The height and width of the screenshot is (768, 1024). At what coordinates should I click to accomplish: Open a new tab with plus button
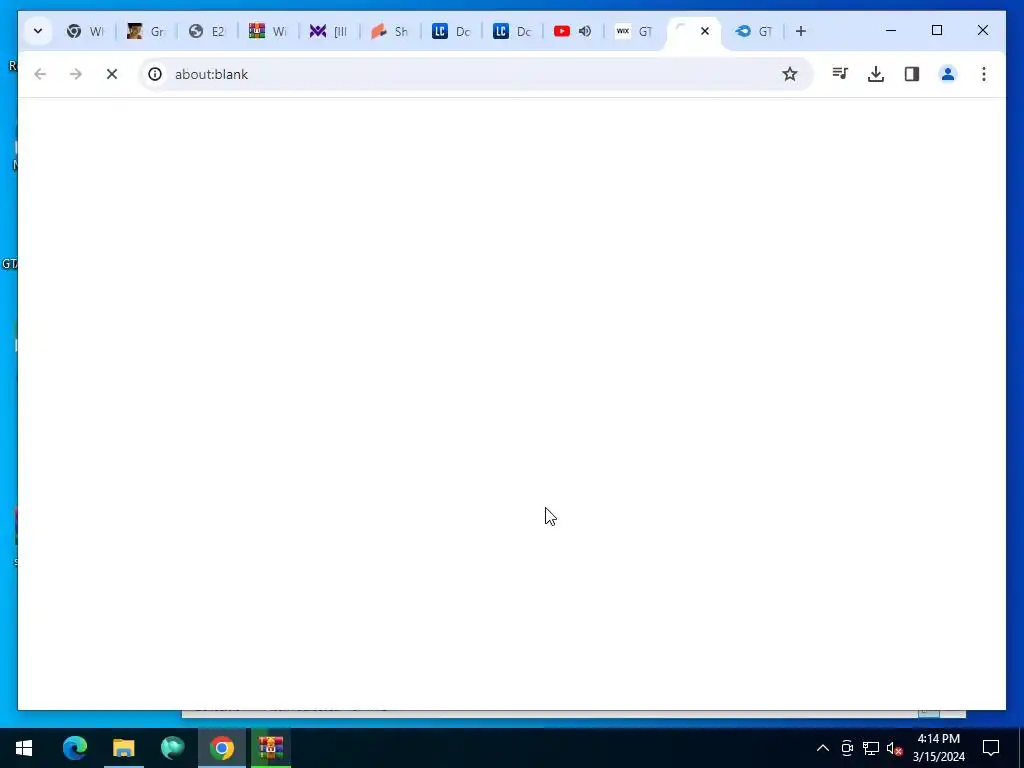801,31
